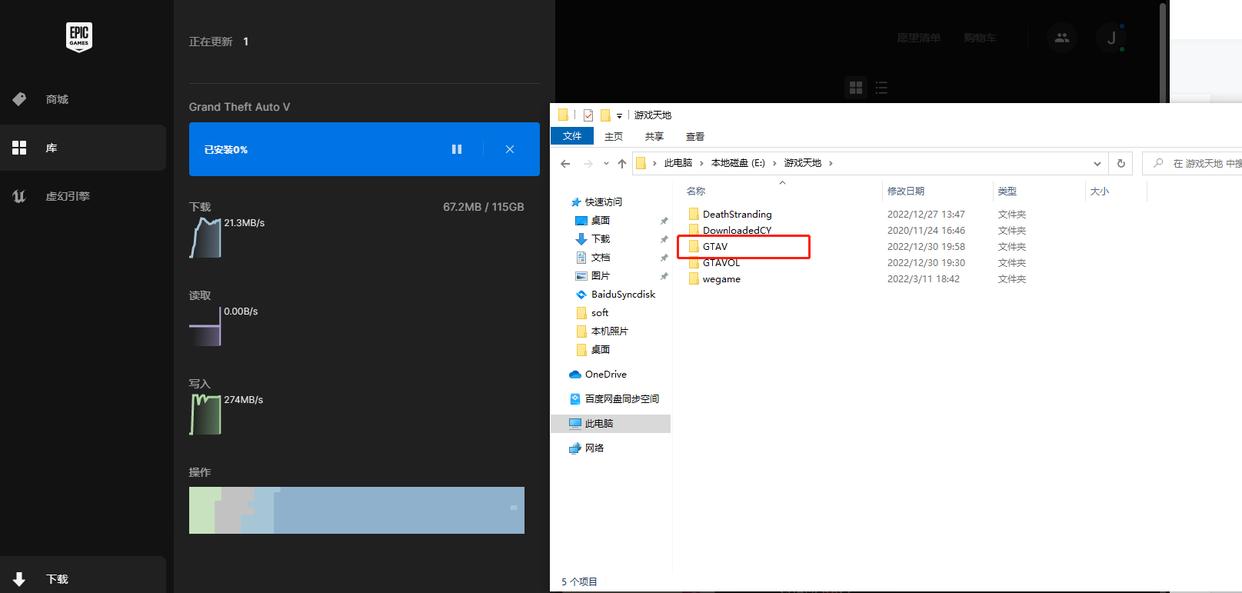
Task: Unpin 下载 from Explorer quick access
Action: (x=663, y=239)
